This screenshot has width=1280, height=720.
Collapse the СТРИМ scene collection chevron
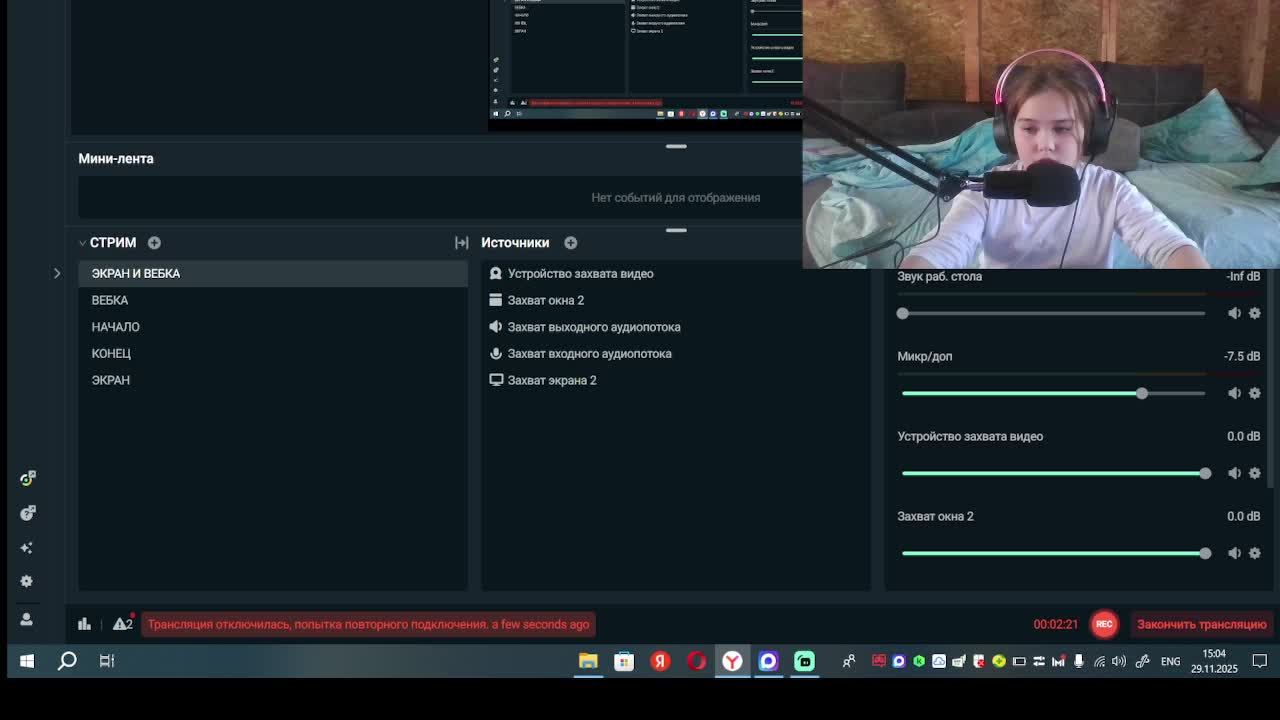(x=82, y=242)
